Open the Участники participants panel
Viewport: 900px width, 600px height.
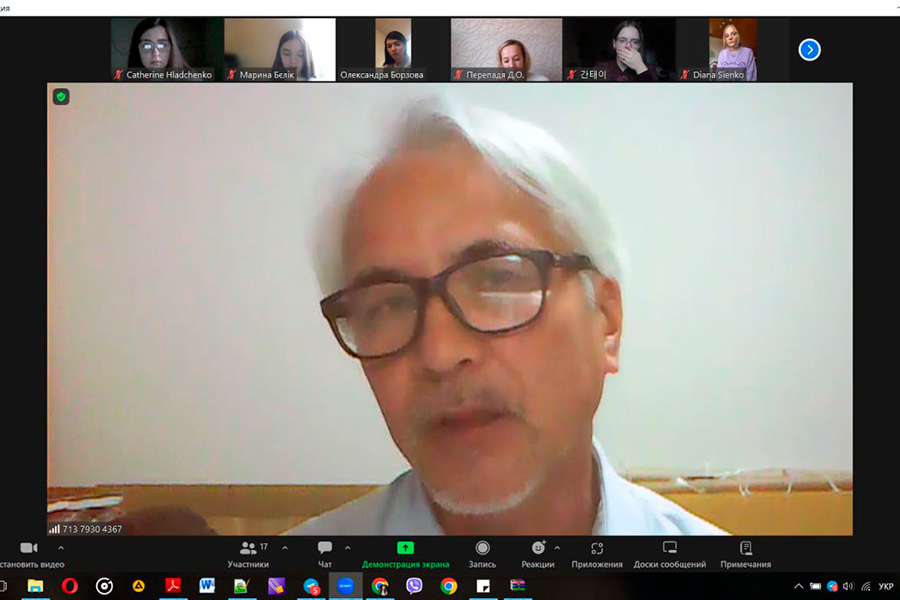coord(248,555)
